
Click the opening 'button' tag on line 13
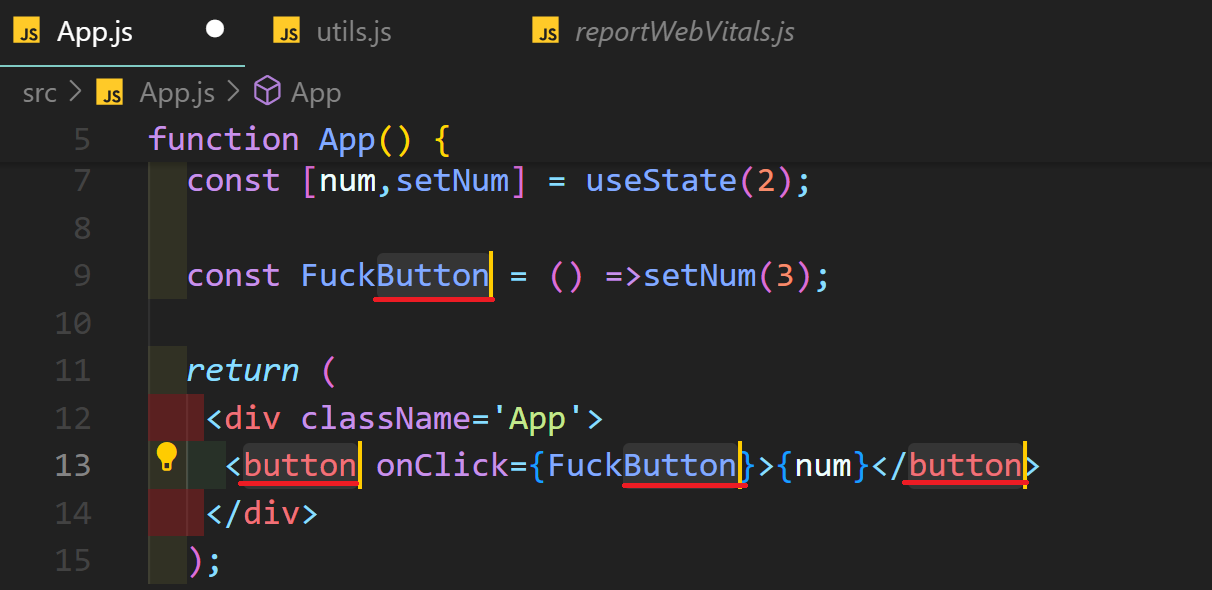[301, 465]
